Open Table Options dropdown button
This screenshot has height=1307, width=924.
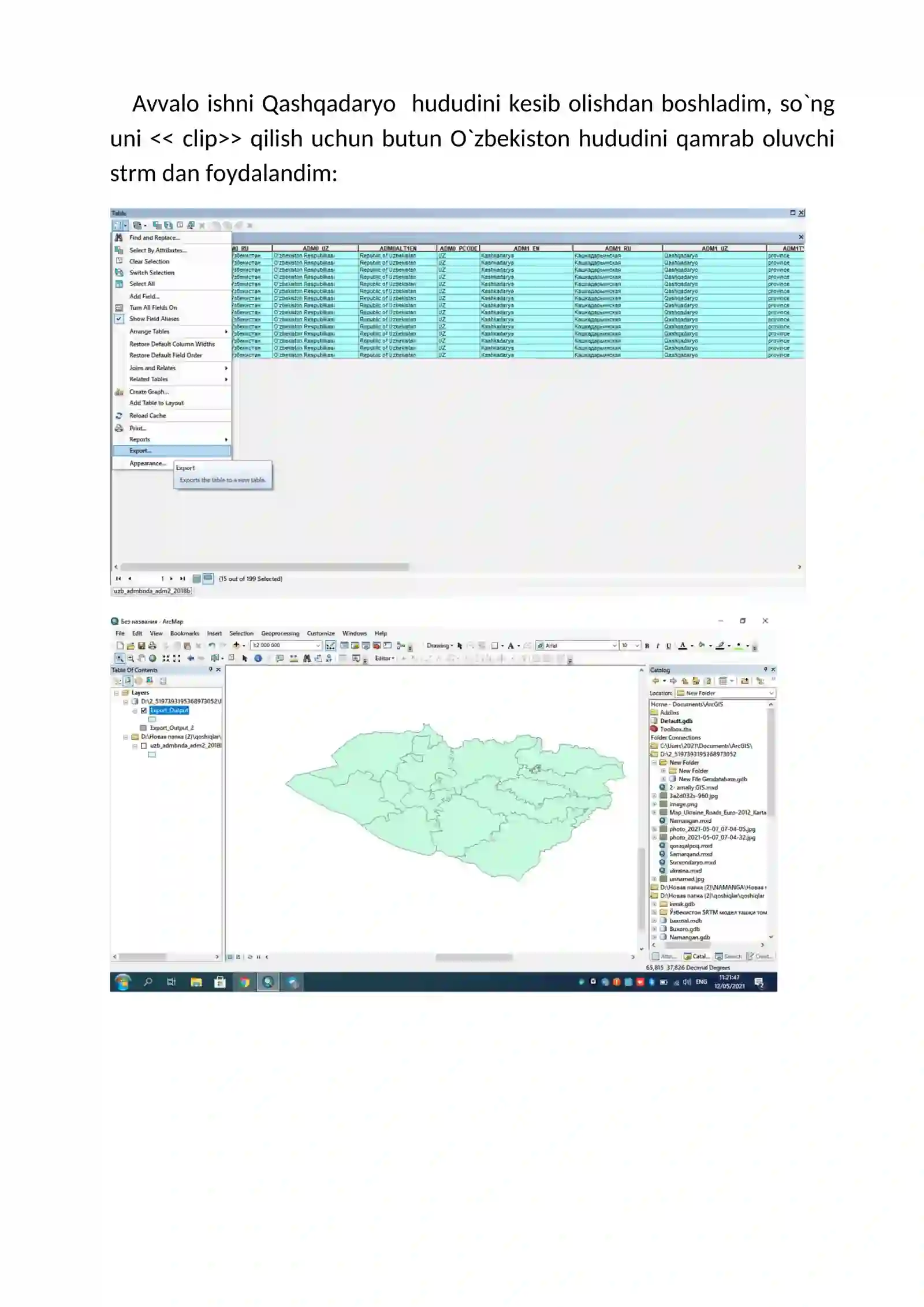pos(120,225)
